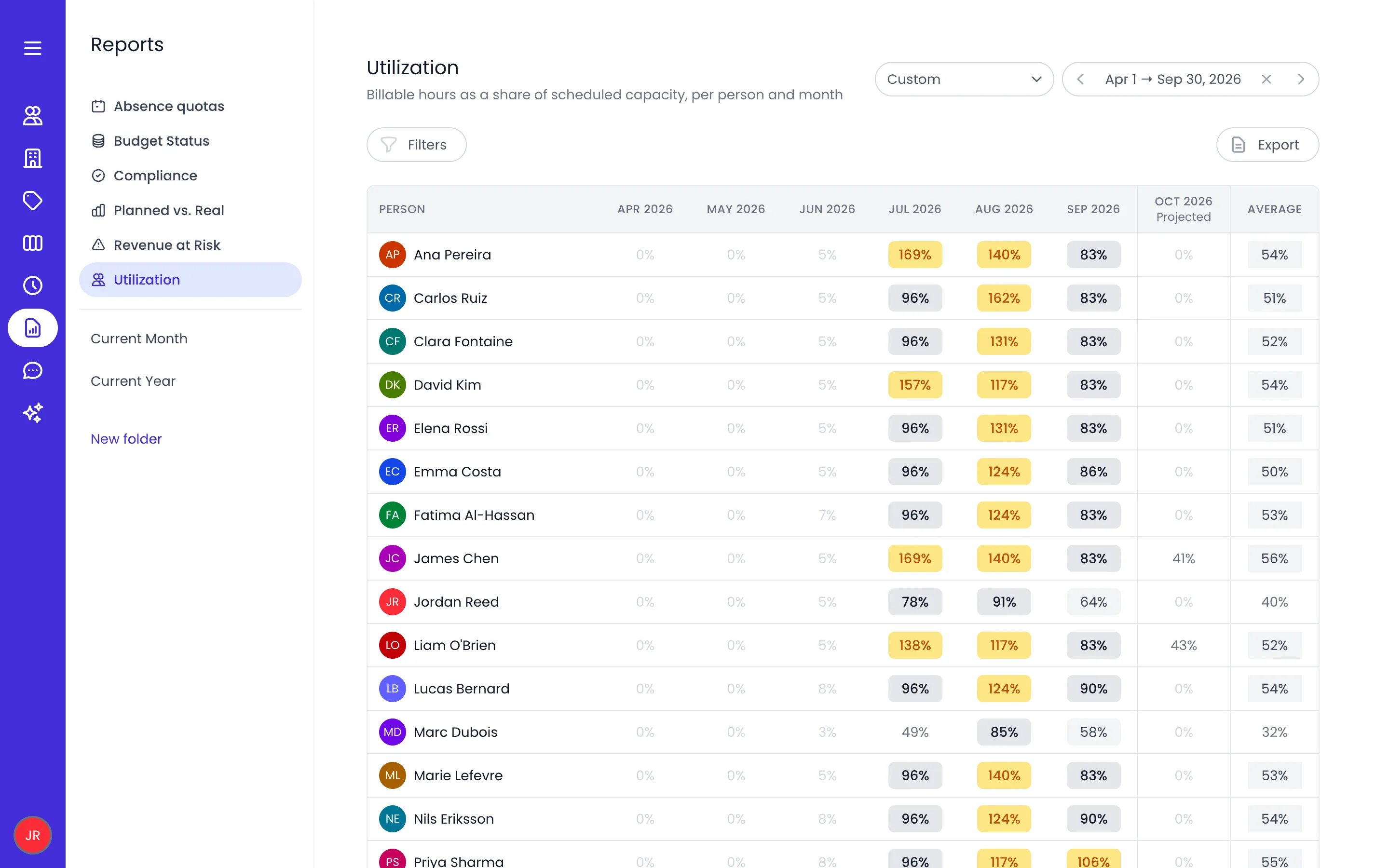This screenshot has width=1389, height=868.
Task: Click Liam O'Brien's LO avatar
Action: (x=393, y=645)
